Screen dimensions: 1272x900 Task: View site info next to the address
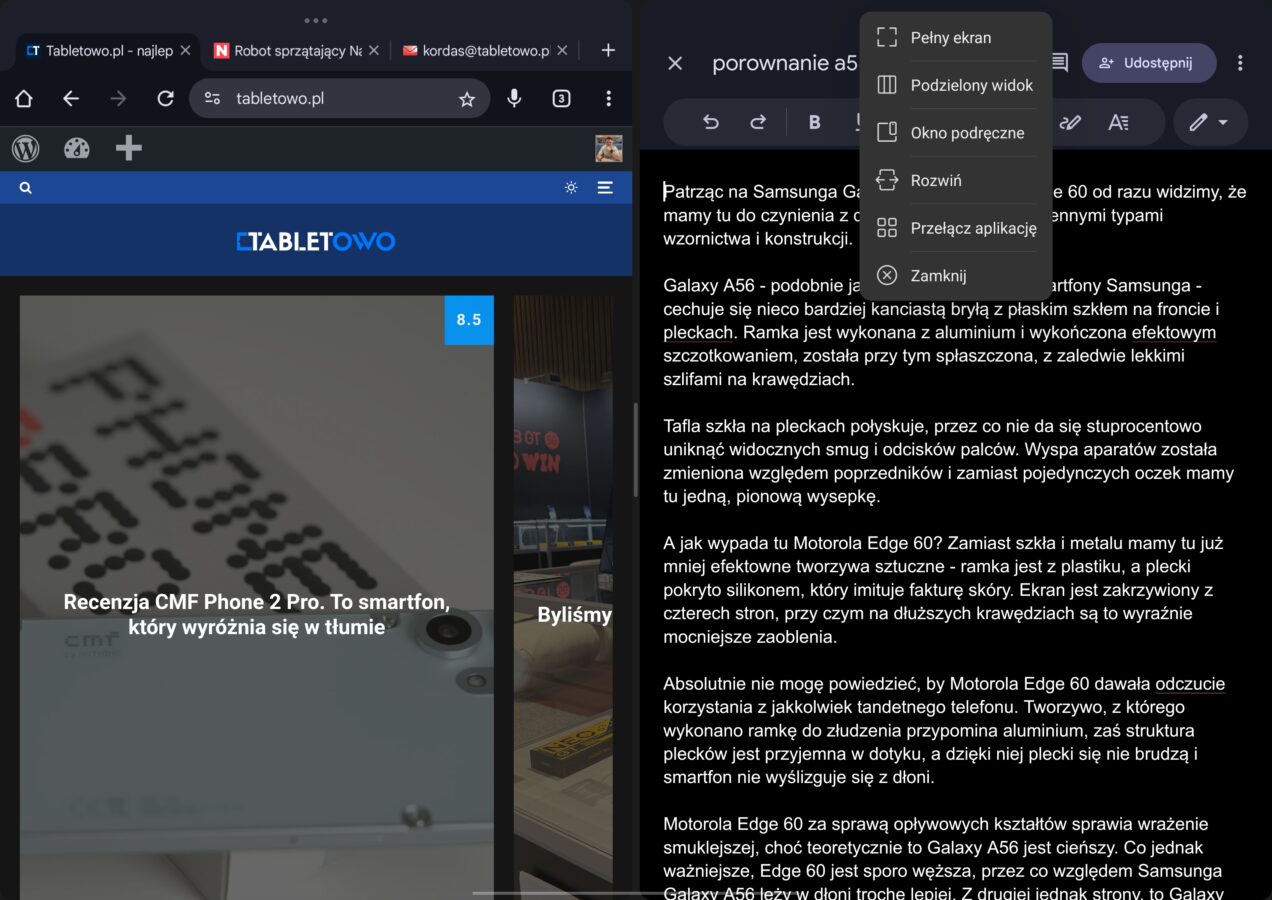212,98
